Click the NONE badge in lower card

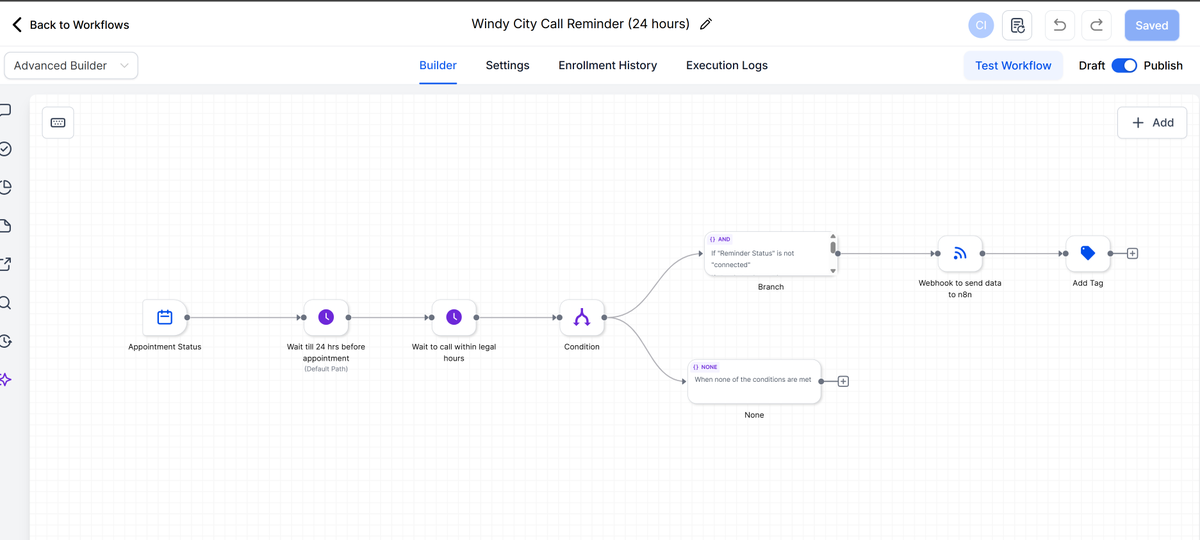(x=705, y=367)
